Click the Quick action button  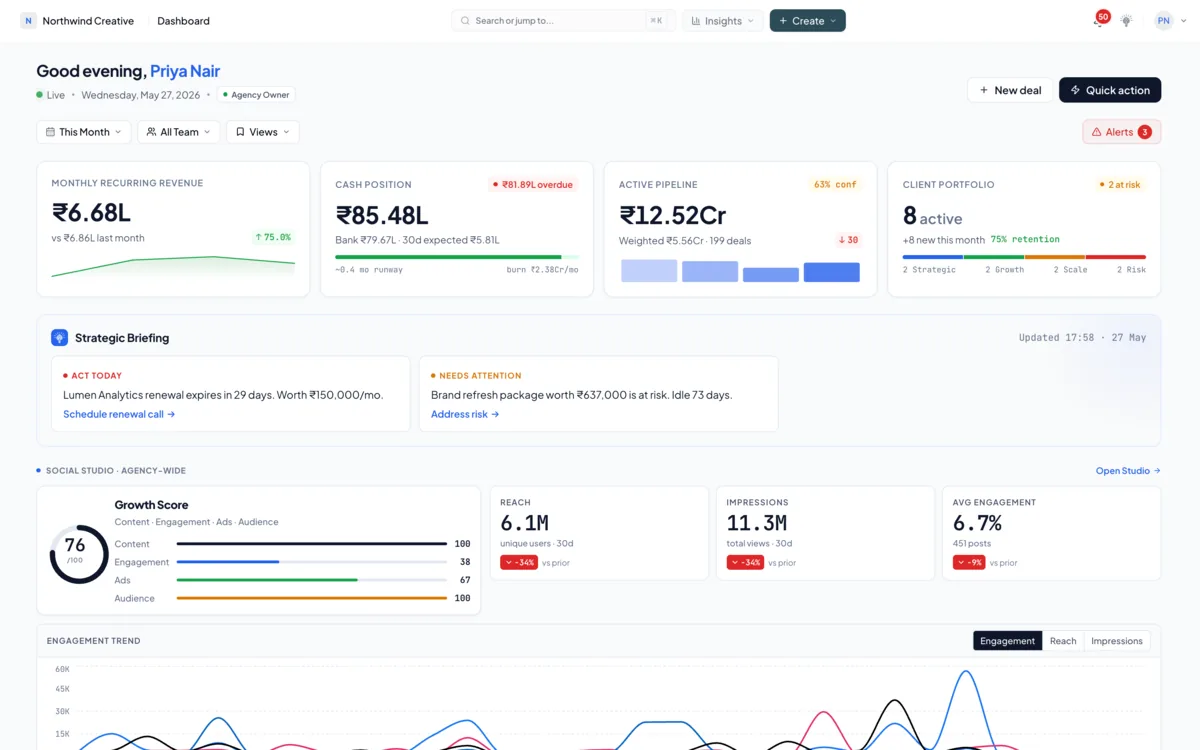pyautogui.click(x=1110, y=90)
